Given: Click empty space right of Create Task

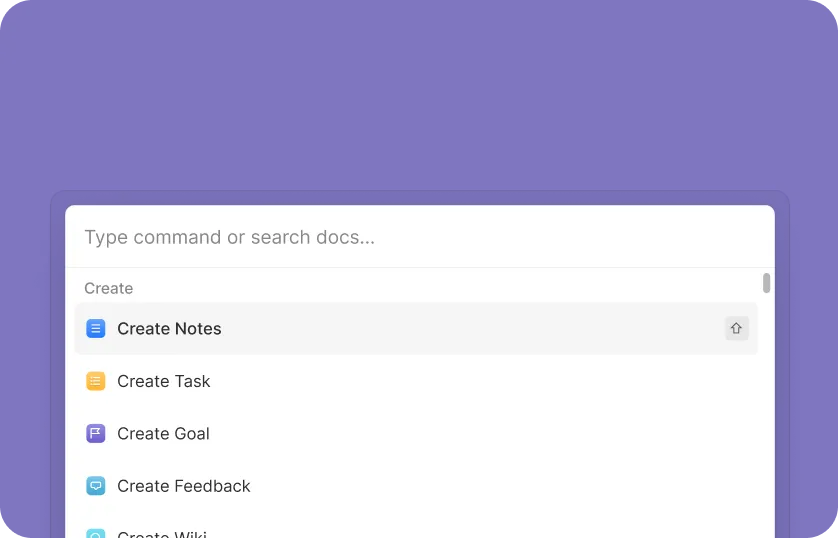Looking at the screenshot, I should (x=480, y=381).
